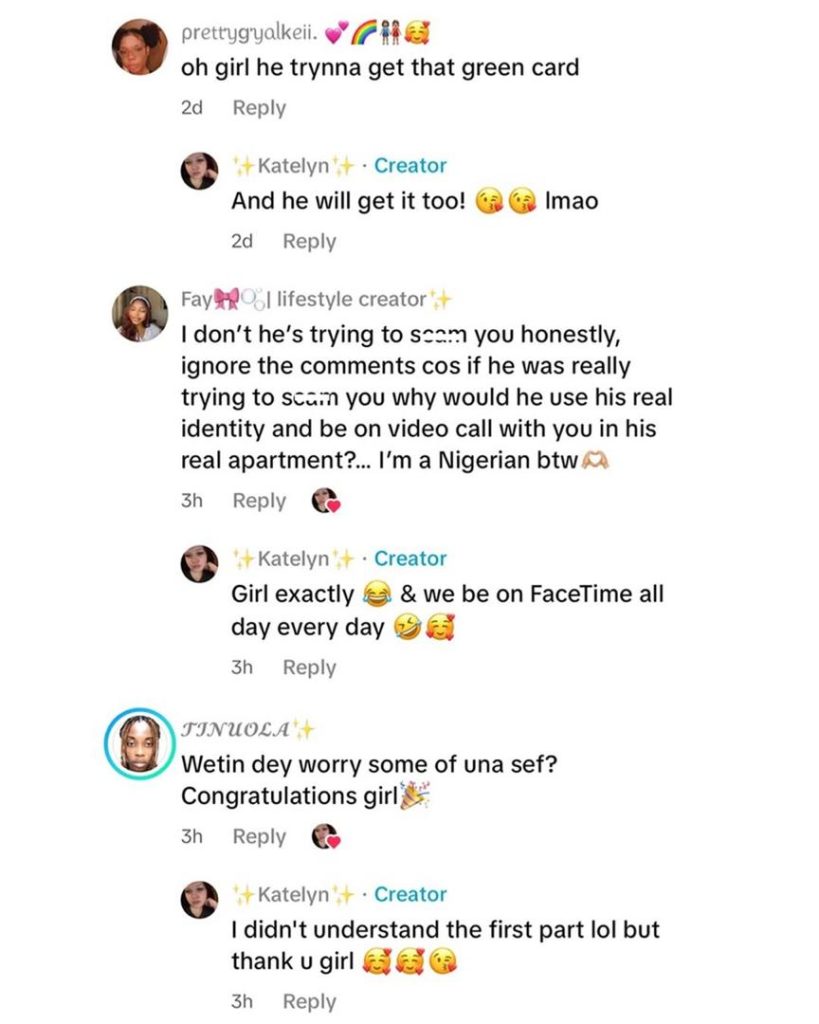
Task: Click Katelyn's username above the "Girl exactly" reply
Action: coord(293,558)
